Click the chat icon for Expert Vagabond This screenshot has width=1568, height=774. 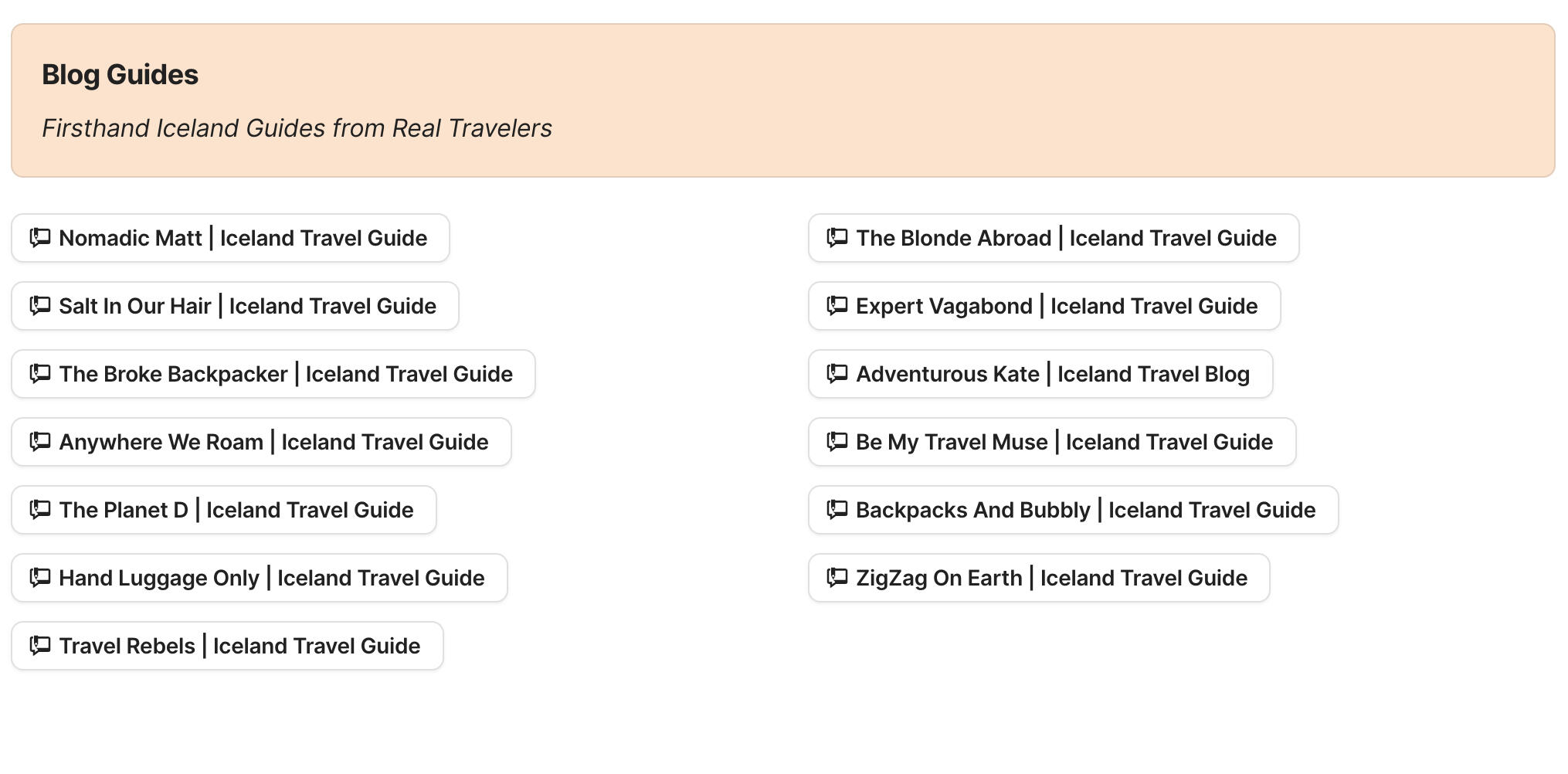(x=836, y=307)
